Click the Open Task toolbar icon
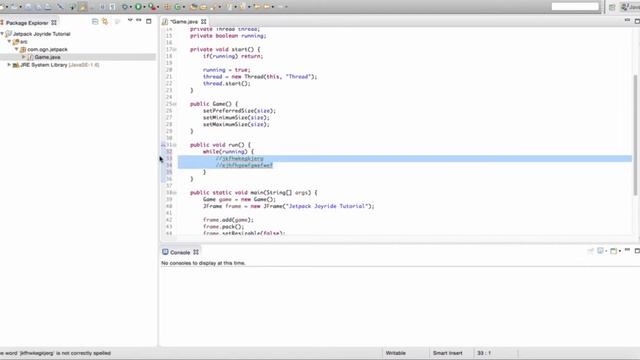The image size is (640, 360). (203, 7)
